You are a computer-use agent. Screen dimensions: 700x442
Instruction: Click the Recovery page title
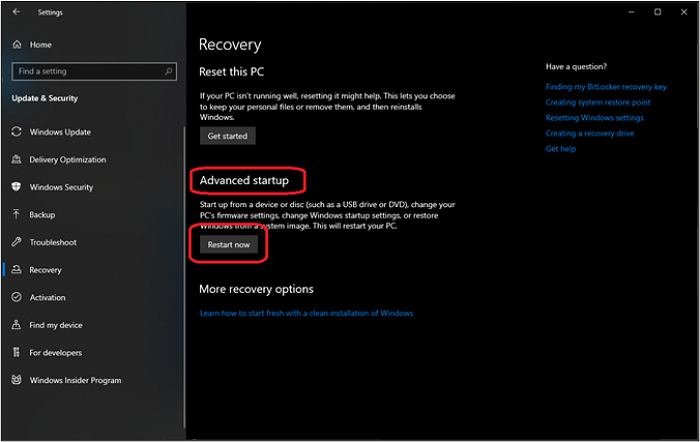tap(230, 45)
